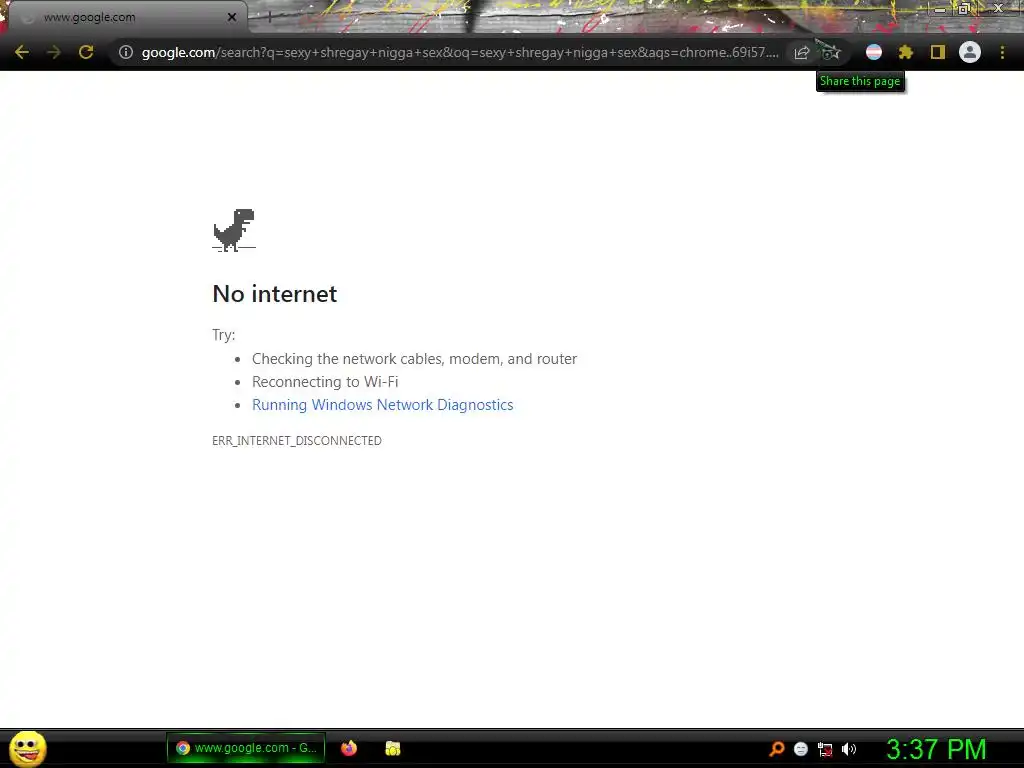Screen dimensions: 1024x768
Task: View site information icon in address bar
Action: [125, 52]
